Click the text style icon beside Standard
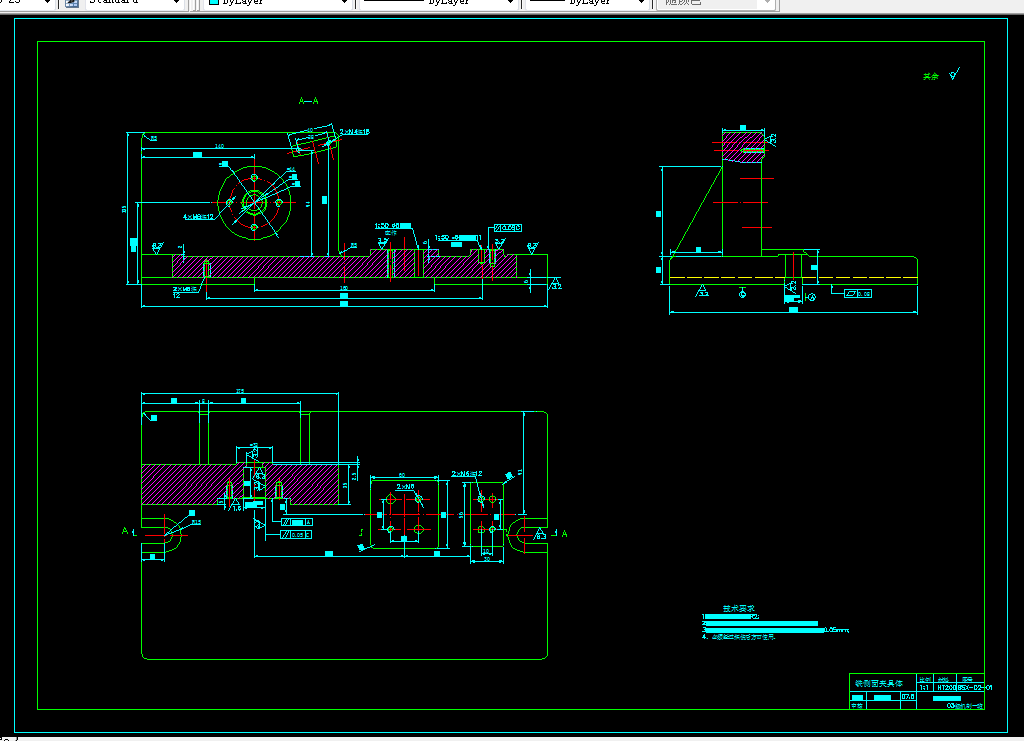Viewport: 1024px width, 741px height. 72,3
